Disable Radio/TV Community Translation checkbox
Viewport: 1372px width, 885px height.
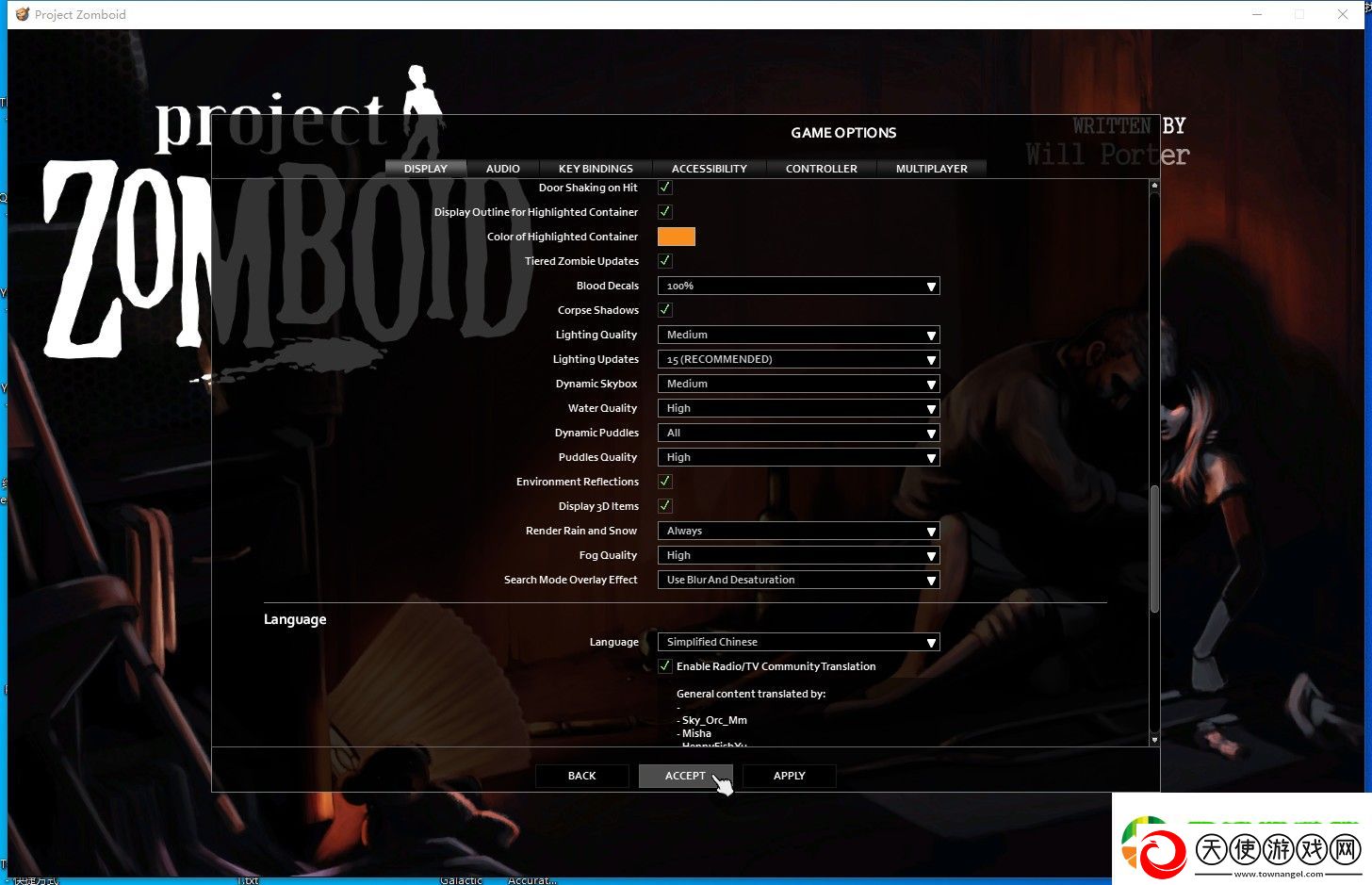pyautogui.click(x=665, y=666)
